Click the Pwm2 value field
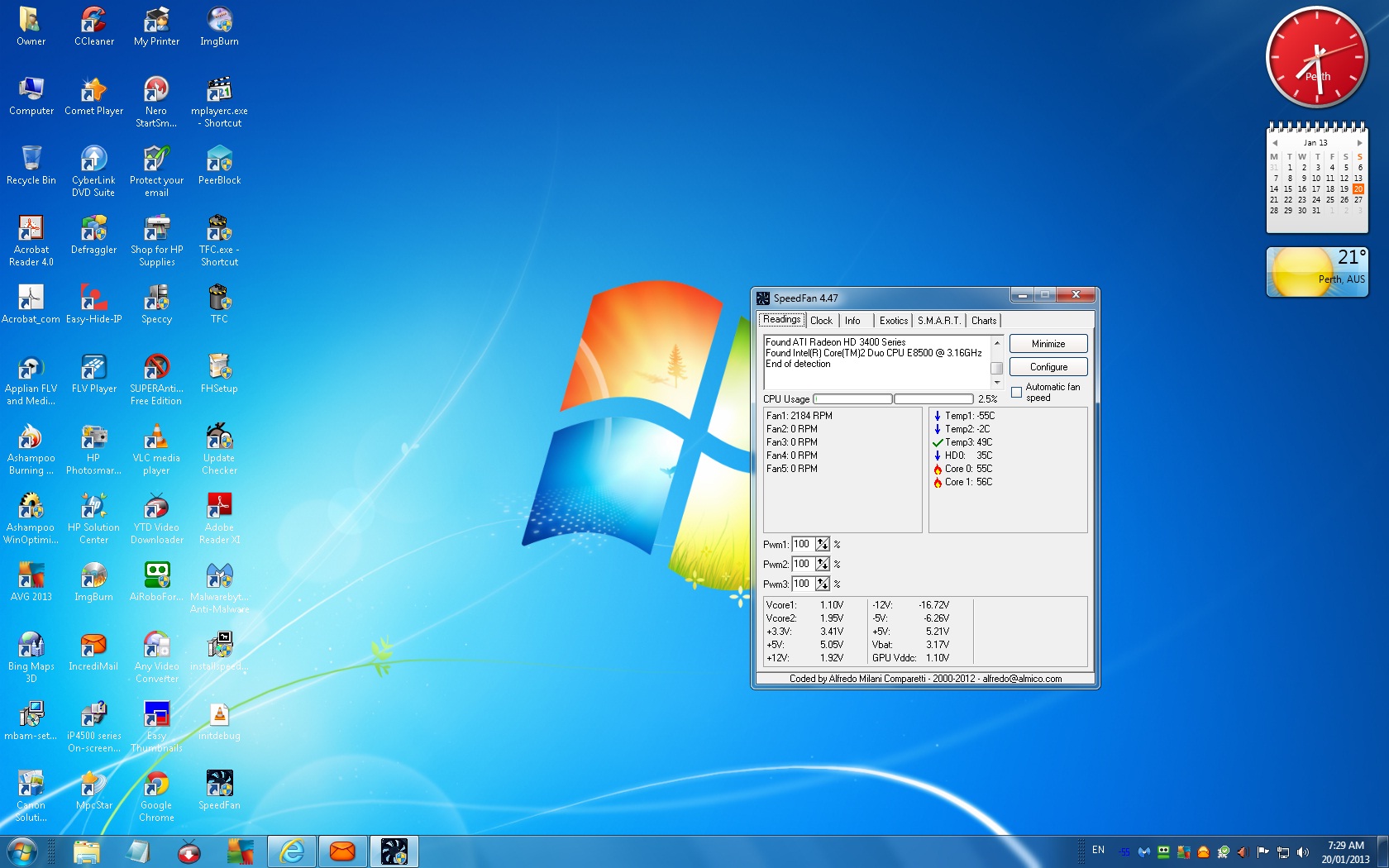 click(x=803, y=564)
